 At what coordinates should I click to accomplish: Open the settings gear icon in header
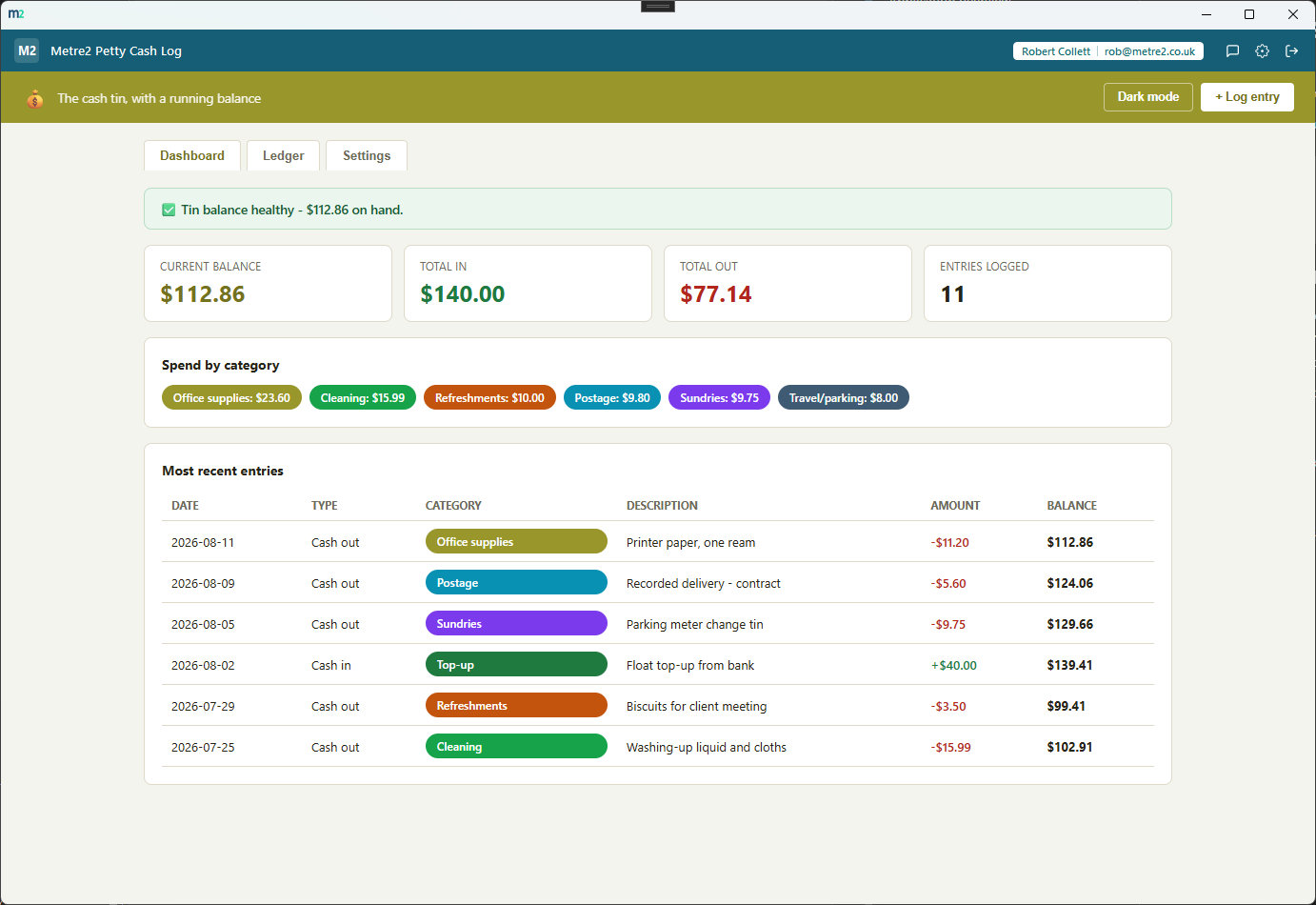[1262, 51]
